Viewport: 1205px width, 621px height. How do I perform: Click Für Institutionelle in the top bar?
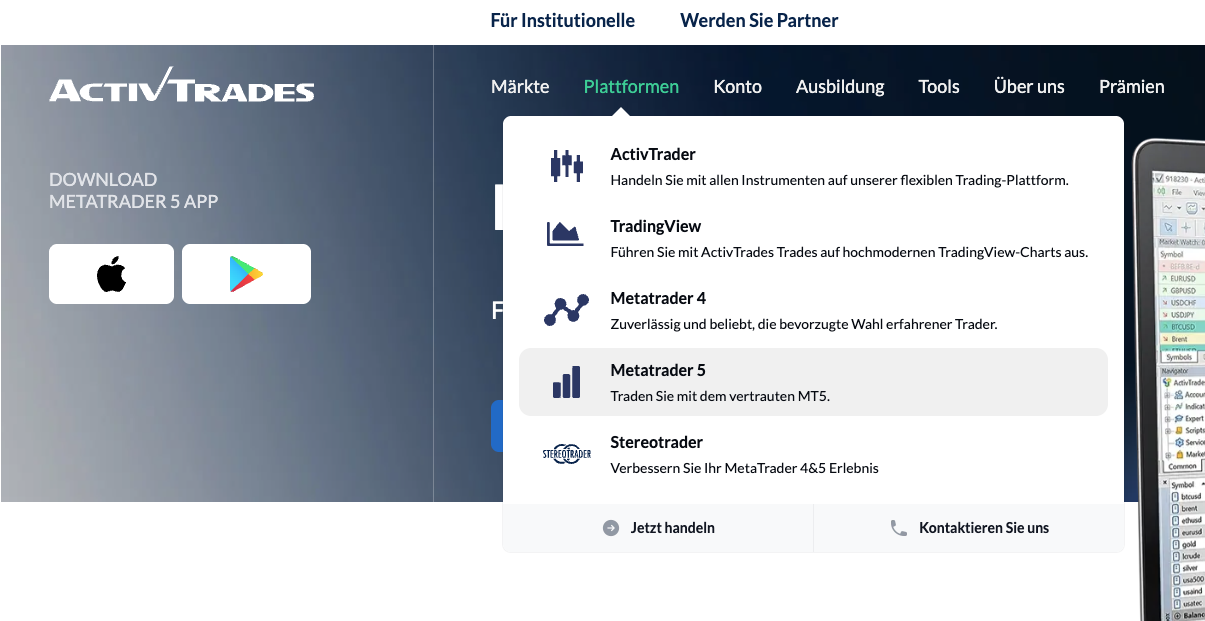coord(563,20)
